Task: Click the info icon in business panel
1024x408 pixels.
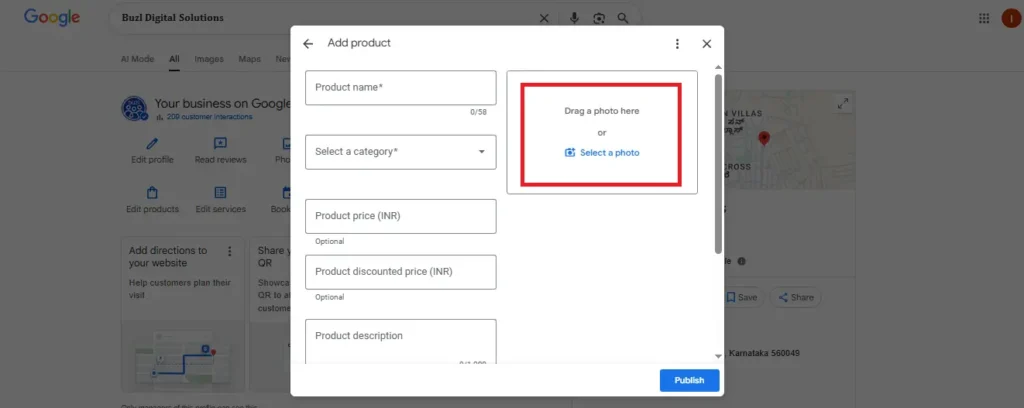Action: 741,261
